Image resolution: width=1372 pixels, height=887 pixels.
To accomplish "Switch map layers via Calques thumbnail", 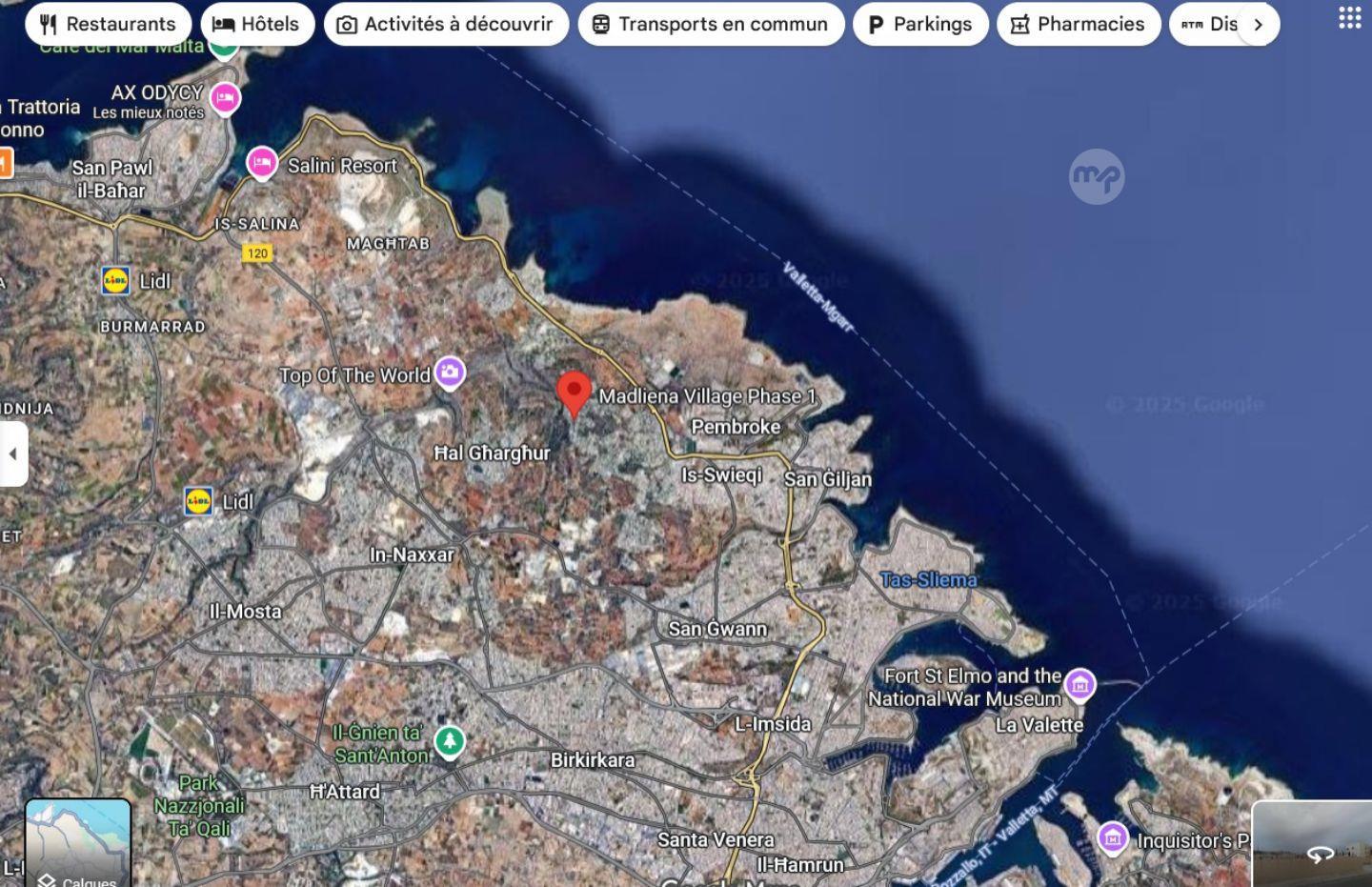I will (77, 844).
